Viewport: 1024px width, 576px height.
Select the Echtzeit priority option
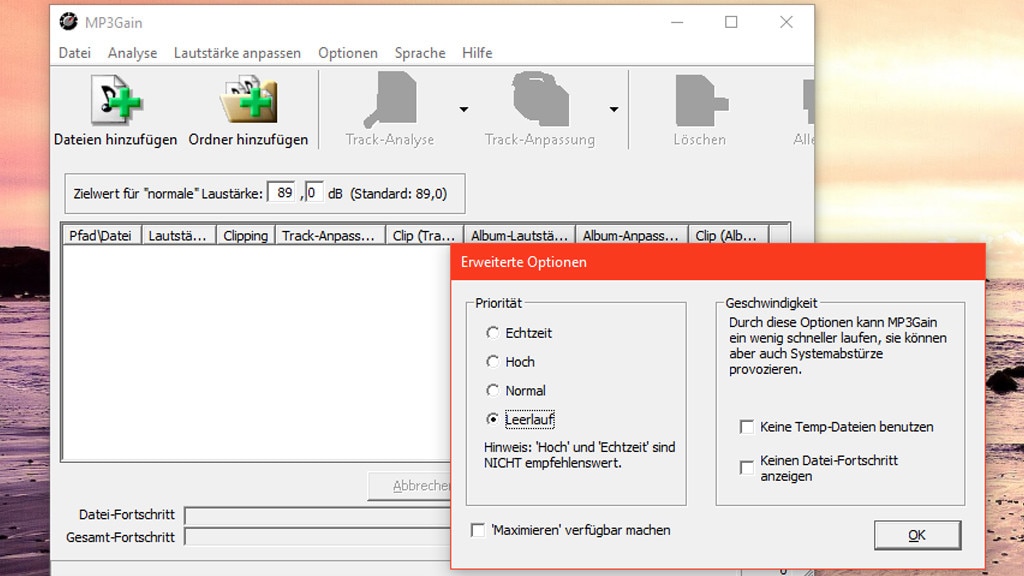[x=492, y=333]
